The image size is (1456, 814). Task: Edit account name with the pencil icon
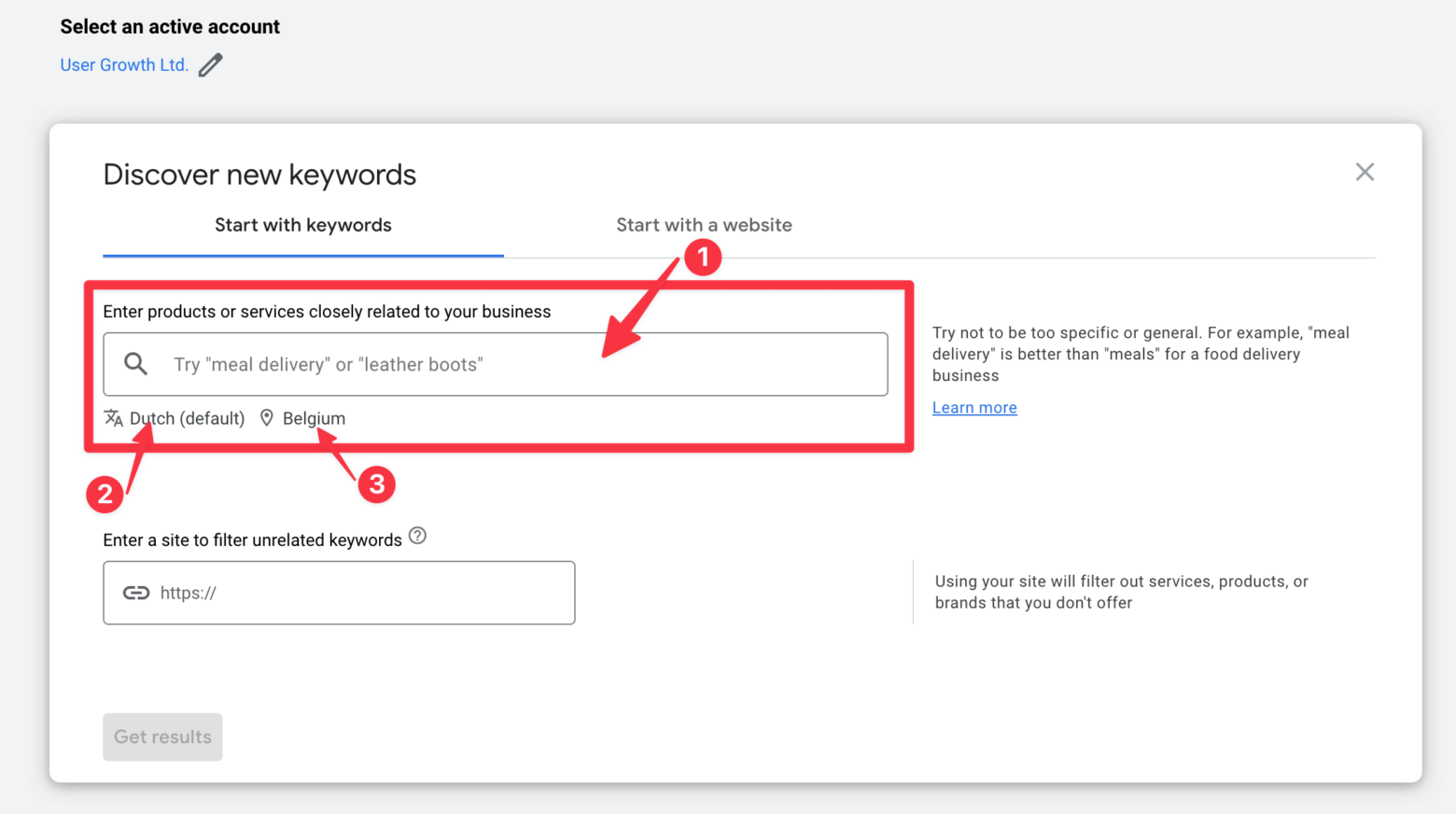click(210, 63)
